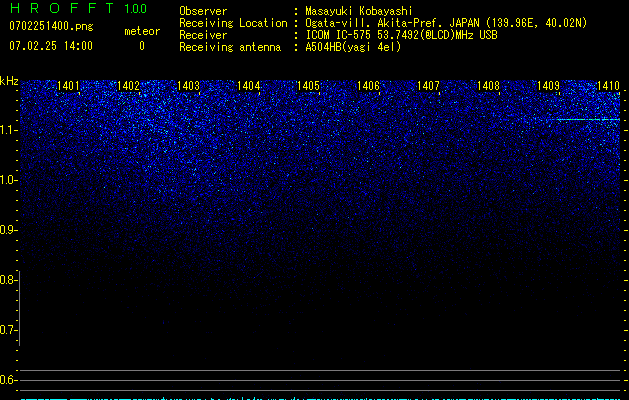Select the version number 1.0.0
This screenshot has width=629, height=400.
coord(136,9)
